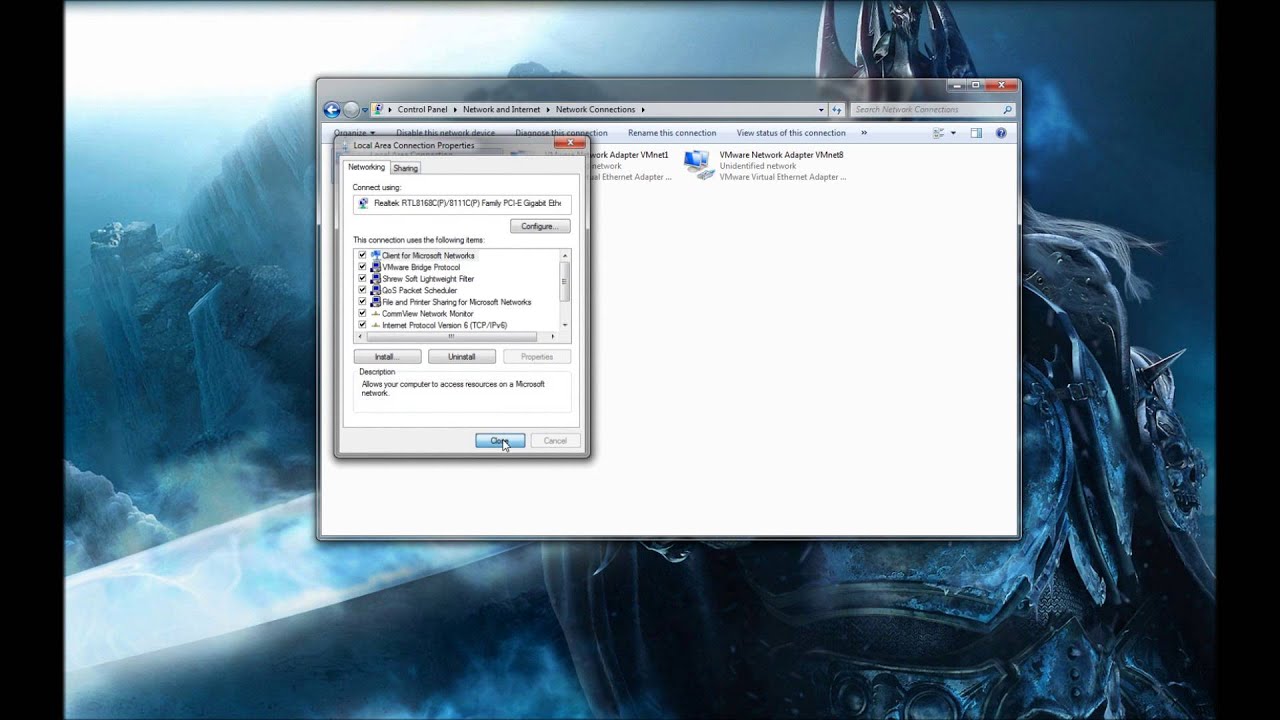The height and width of the screenshot is (720, 1280).
Task: Click View status of this connection
Action: [791, 133]
